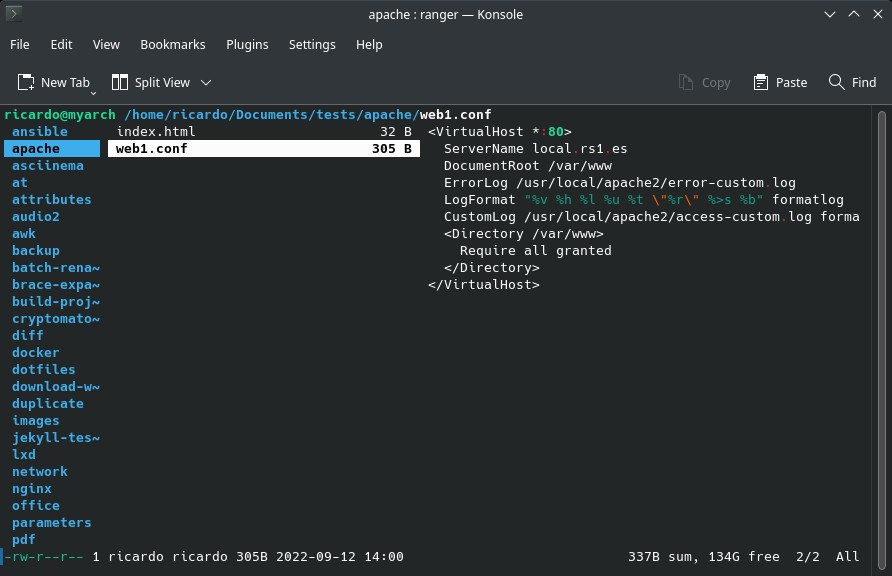Expand the Split View chevron menu

pyautogui.click(x=206, y=83)
